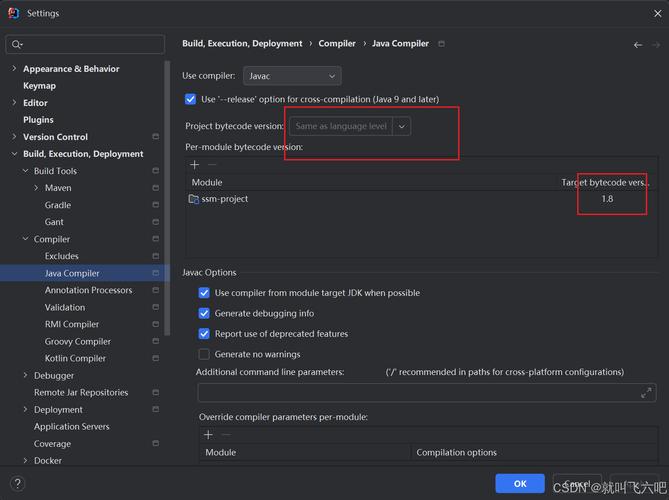The height and width of the screenshot is (500, 669).
Task: Click the settings tree vertical scrollbar
Action: (x=167, y=198)
